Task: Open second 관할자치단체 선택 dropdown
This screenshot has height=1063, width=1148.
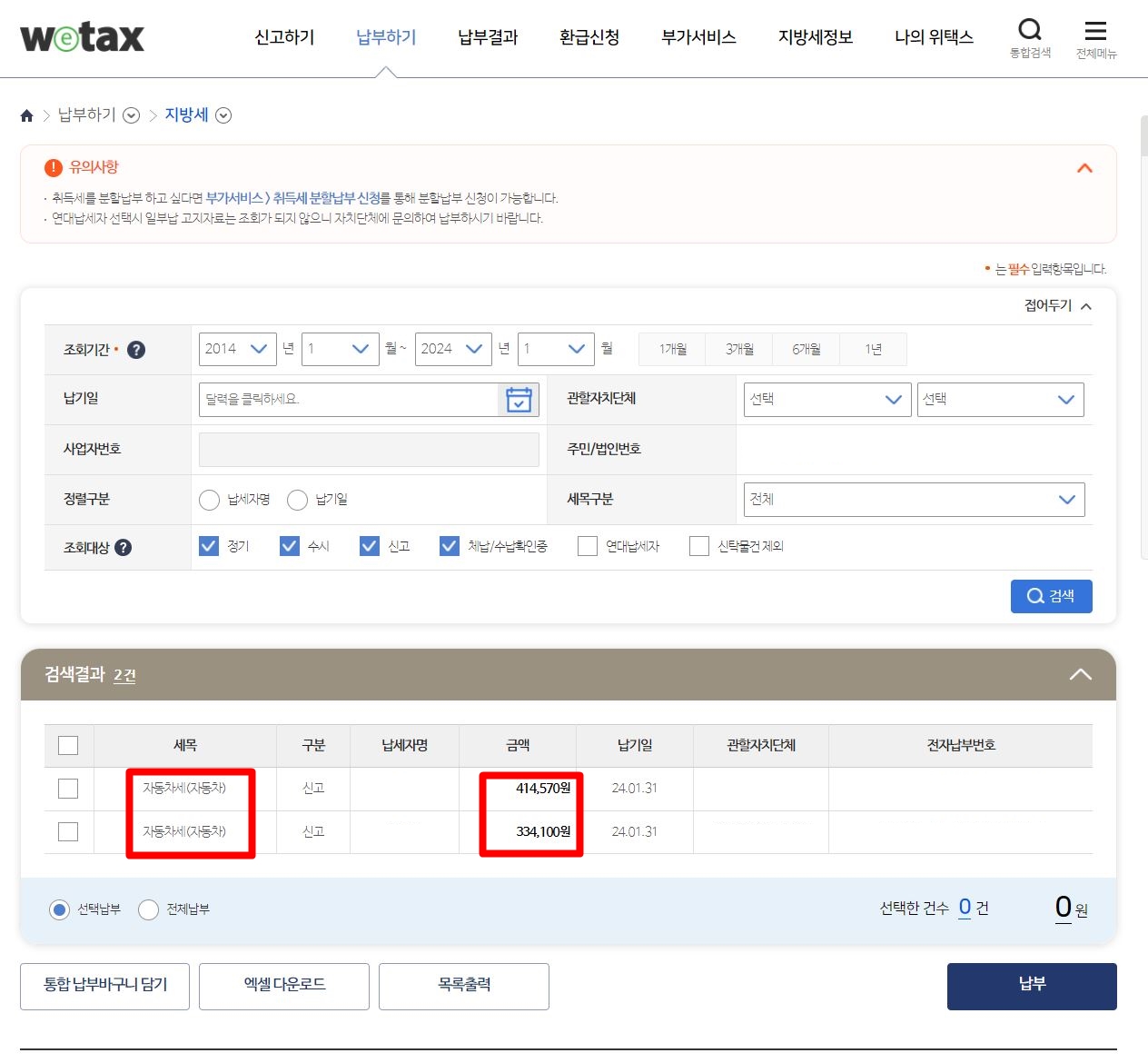Action: click(1001, 400)
